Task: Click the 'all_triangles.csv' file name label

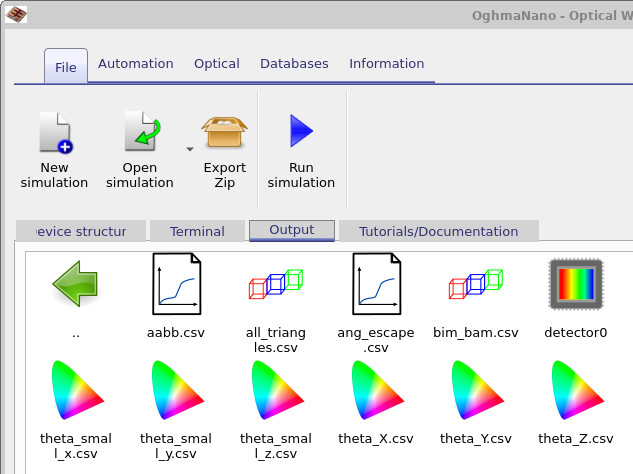Action: click(276, 340)
